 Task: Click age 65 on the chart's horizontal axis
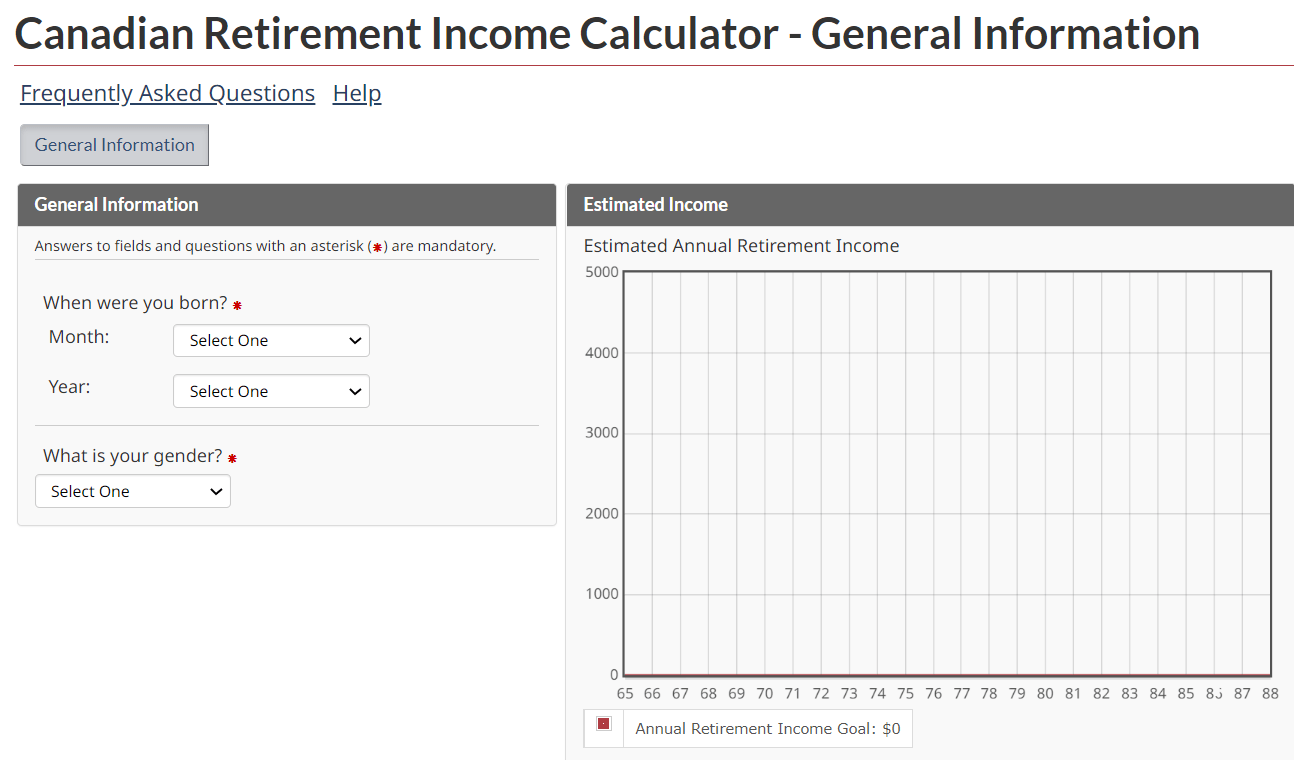tap(625, 694)
